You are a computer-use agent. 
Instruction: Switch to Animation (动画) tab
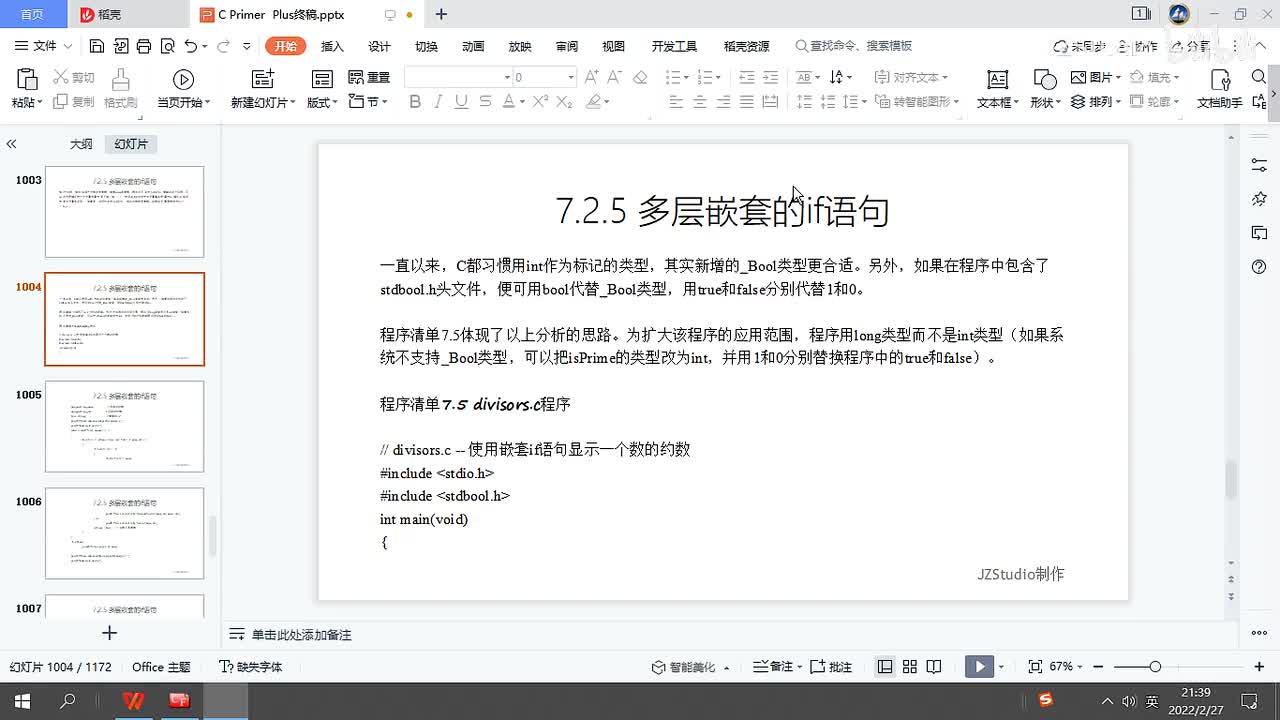pos(473,46)
